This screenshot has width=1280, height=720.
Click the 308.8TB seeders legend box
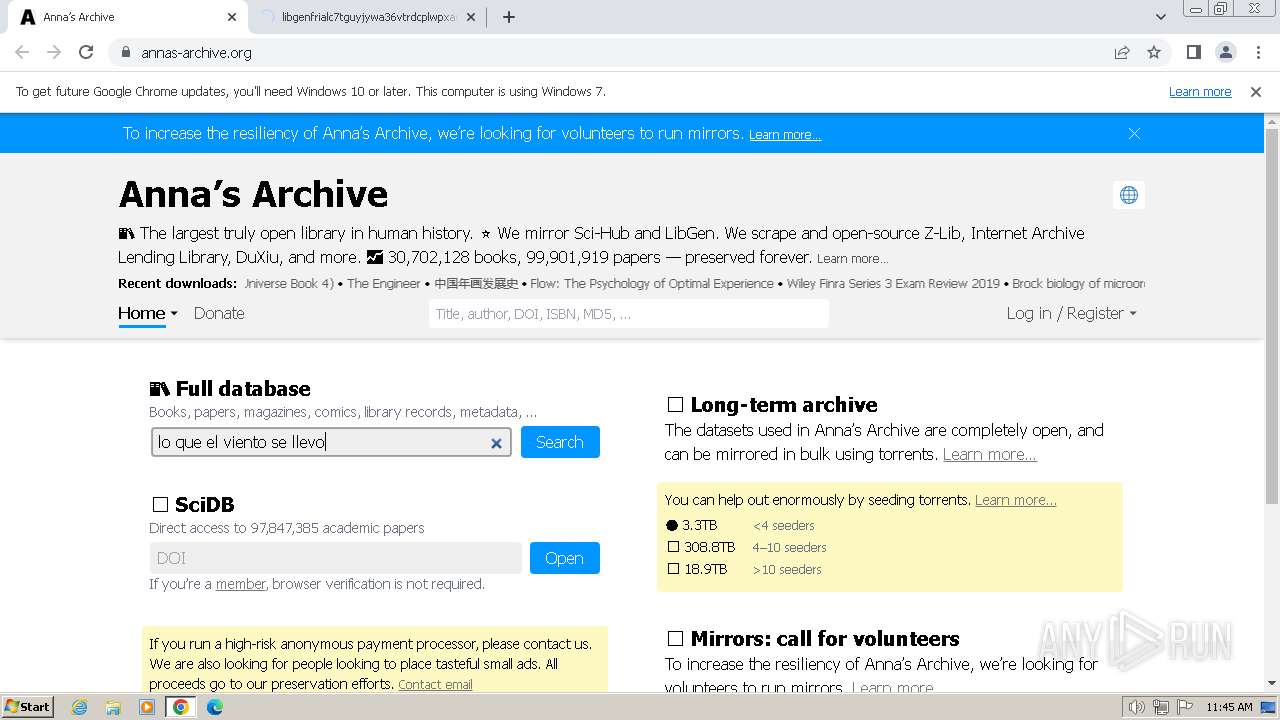[x=673, y=547]
